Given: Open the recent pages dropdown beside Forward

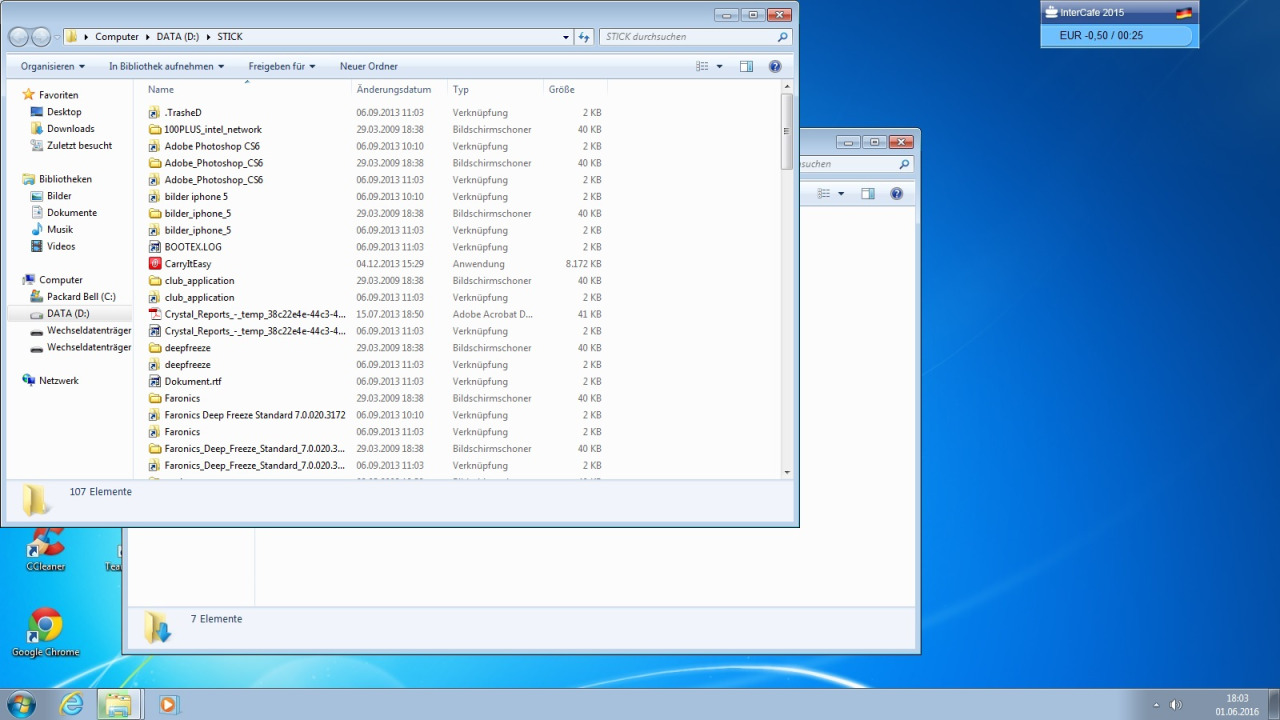Looking at the screenshot, I should tap(56, 37).
